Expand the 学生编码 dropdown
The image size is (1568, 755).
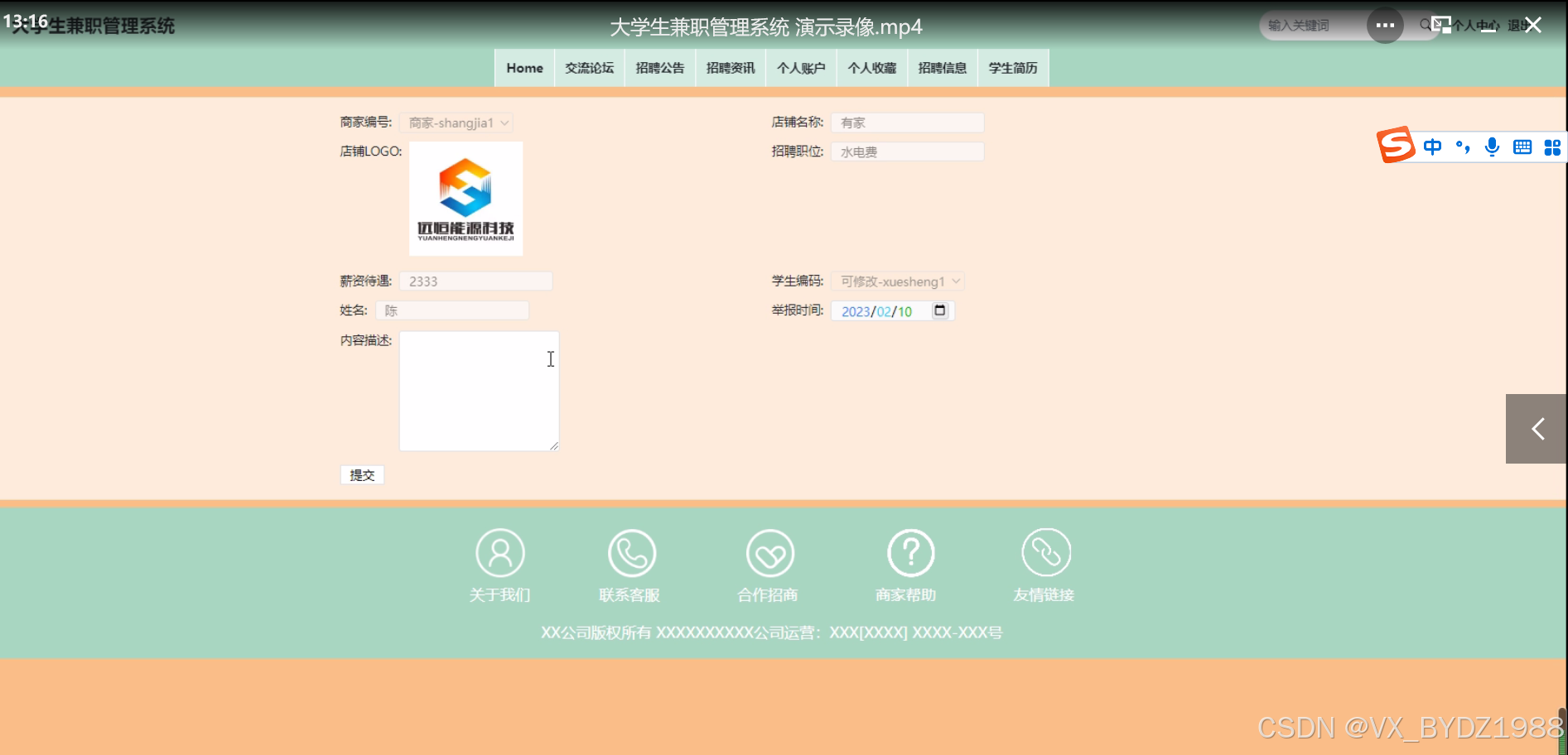coord(898,281)
